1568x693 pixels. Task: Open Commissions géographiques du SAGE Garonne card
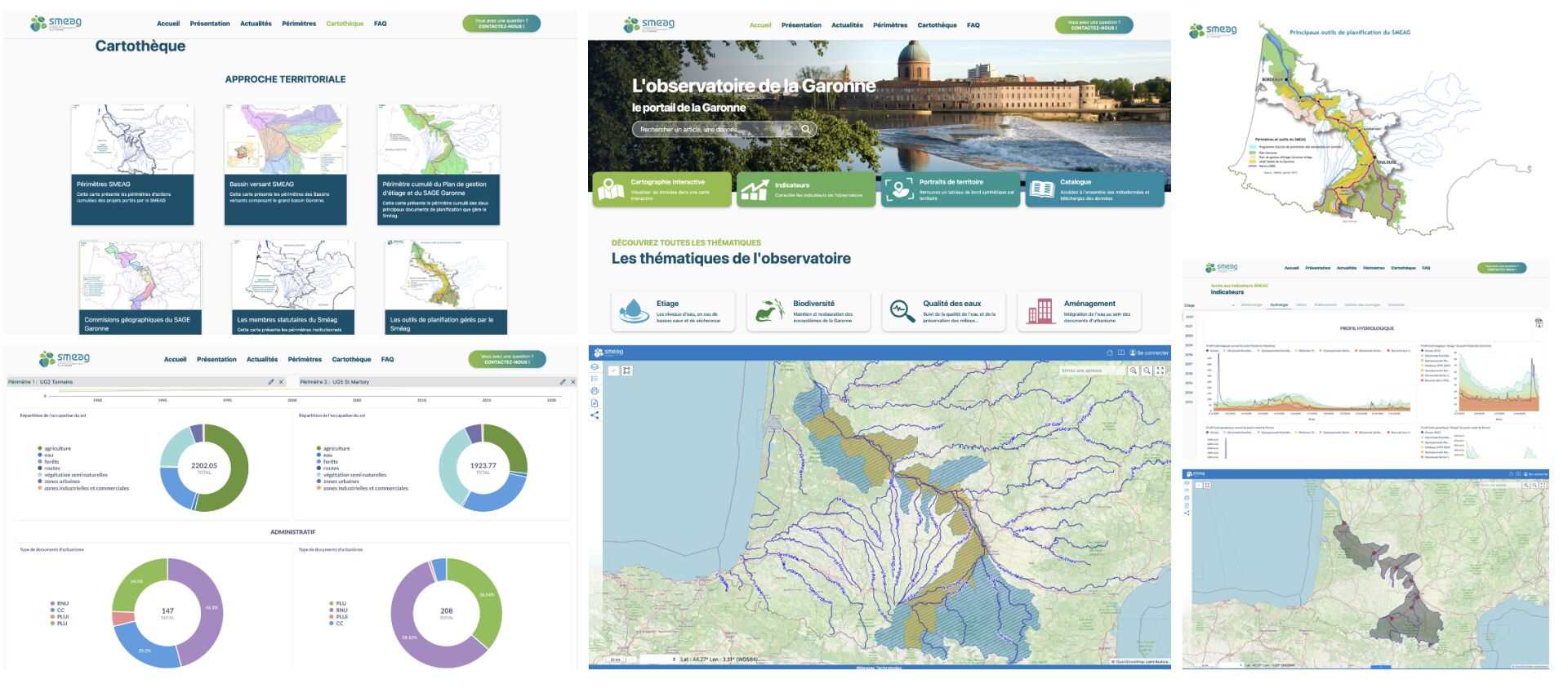click(140, 287)
